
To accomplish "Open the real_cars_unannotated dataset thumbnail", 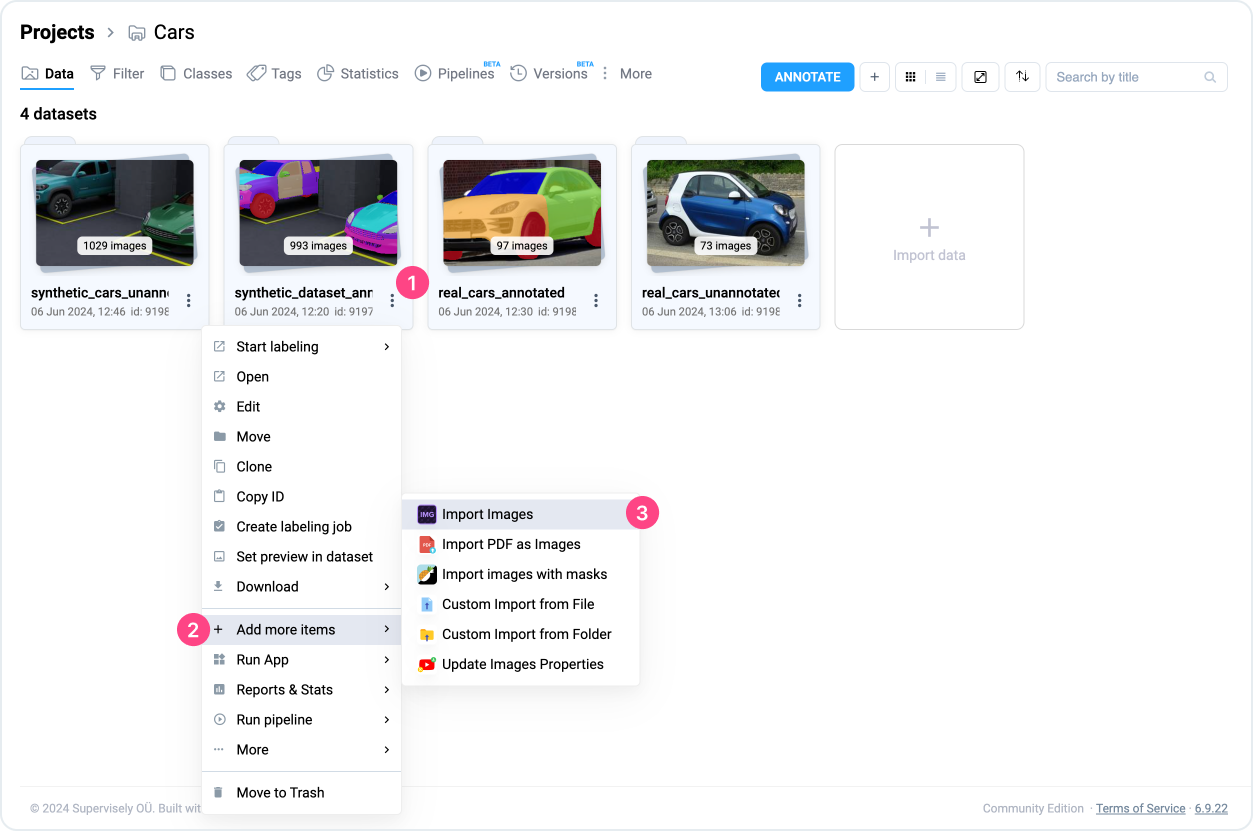I will pos(725,213).
